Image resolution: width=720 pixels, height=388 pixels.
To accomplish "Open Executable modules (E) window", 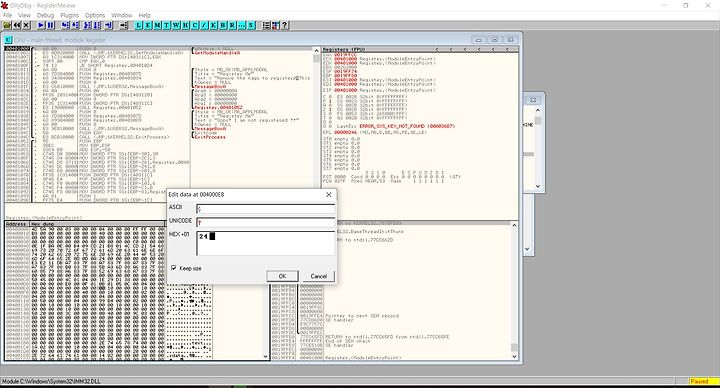I will coord(148,25).
